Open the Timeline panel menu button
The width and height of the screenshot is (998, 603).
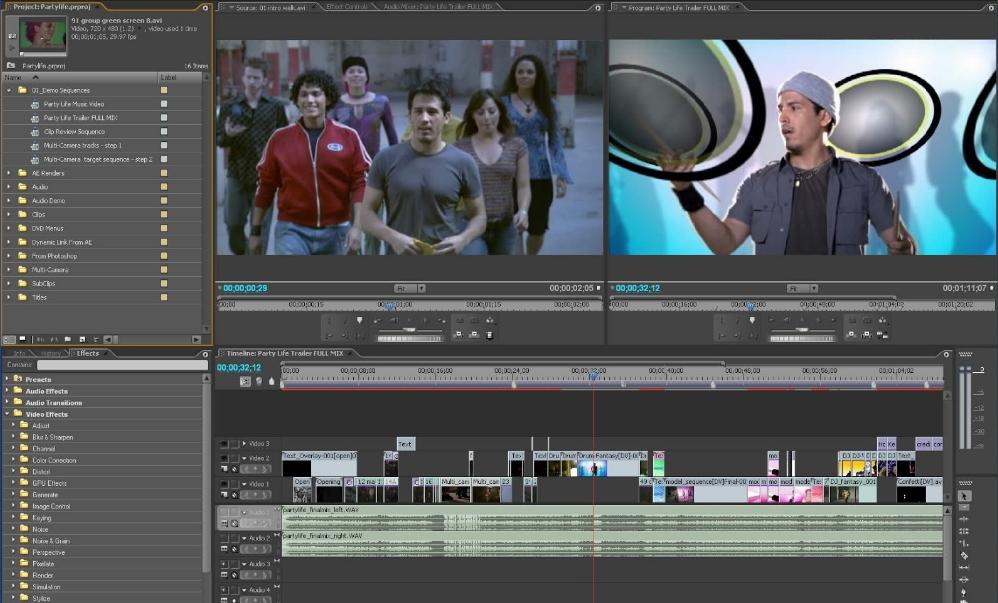pyautogui.click(x=946, y=354)
